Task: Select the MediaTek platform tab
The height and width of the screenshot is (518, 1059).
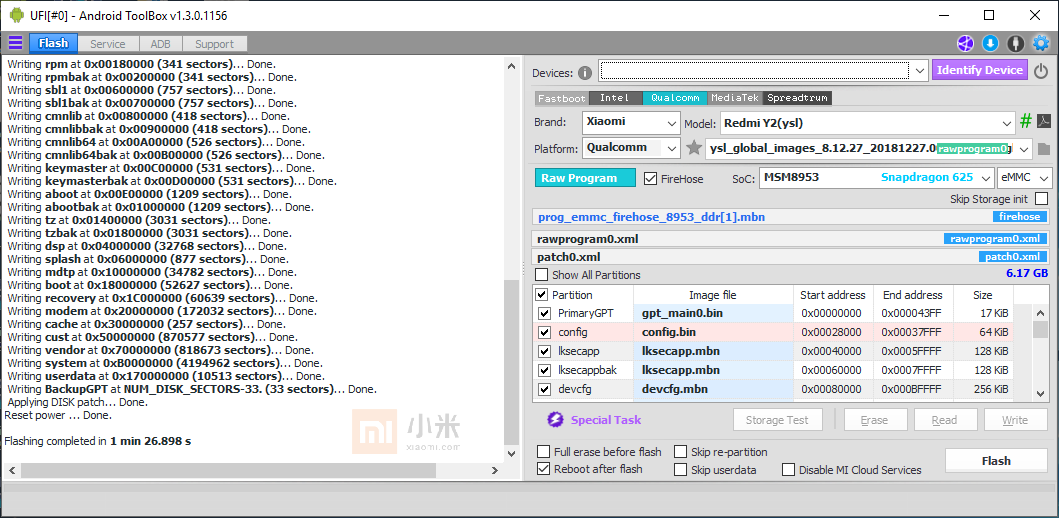Action: pos(736,98)
